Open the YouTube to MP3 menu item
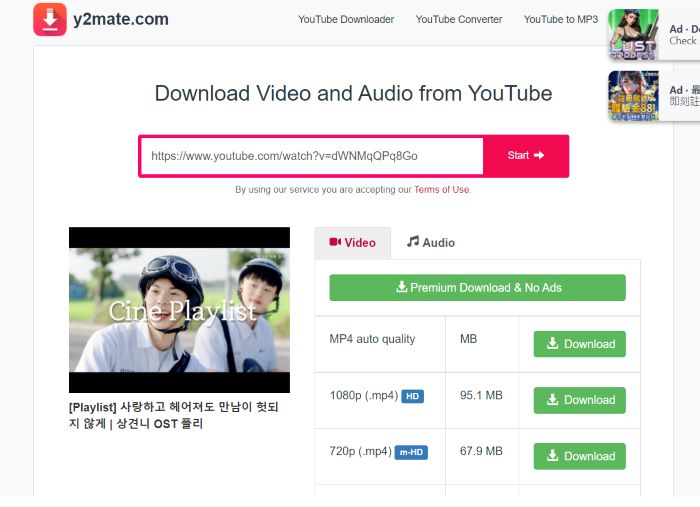 tap(561, 20)
